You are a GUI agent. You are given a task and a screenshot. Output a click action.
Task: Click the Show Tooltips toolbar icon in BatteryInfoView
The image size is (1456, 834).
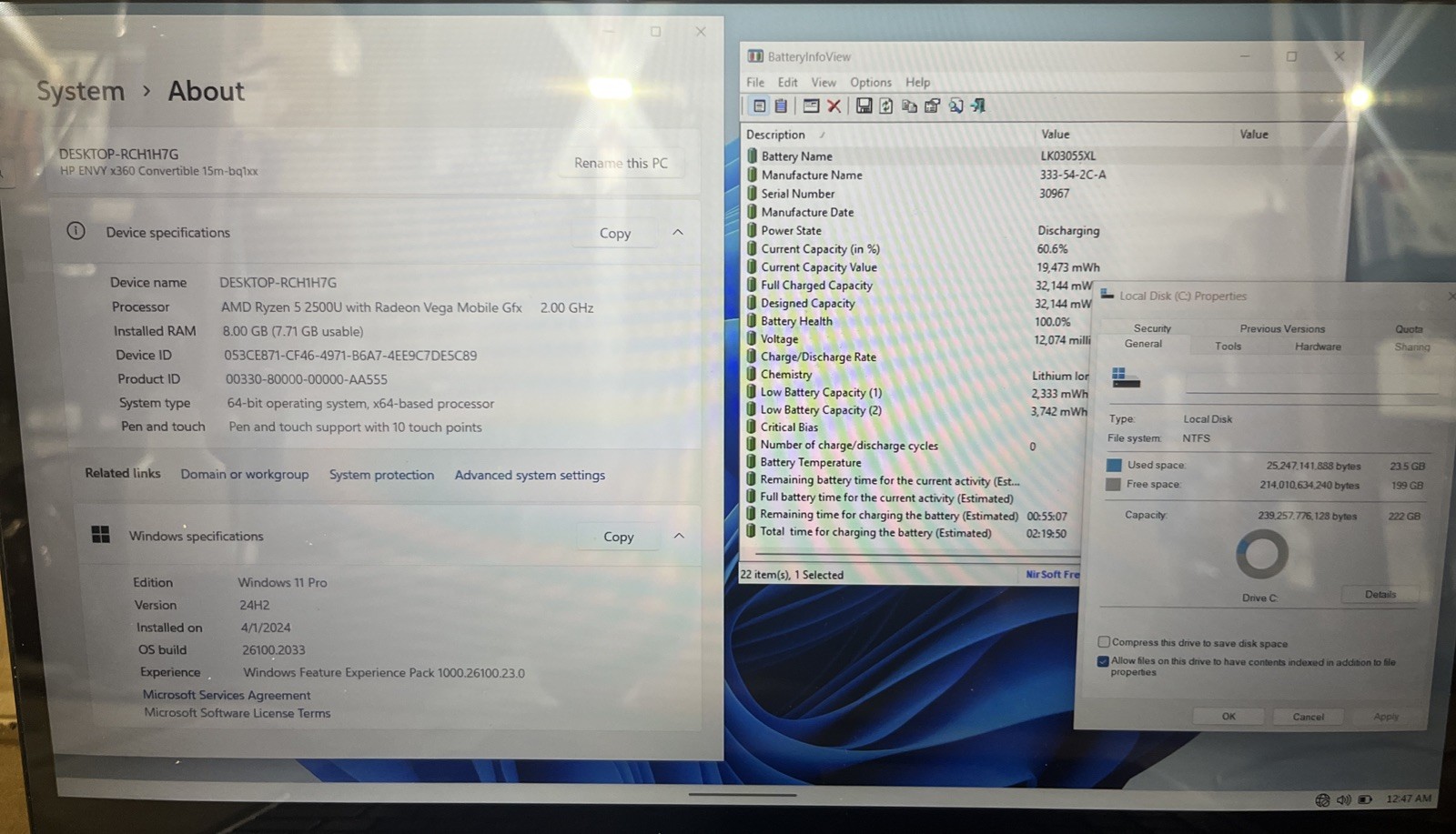click(759, 106)
